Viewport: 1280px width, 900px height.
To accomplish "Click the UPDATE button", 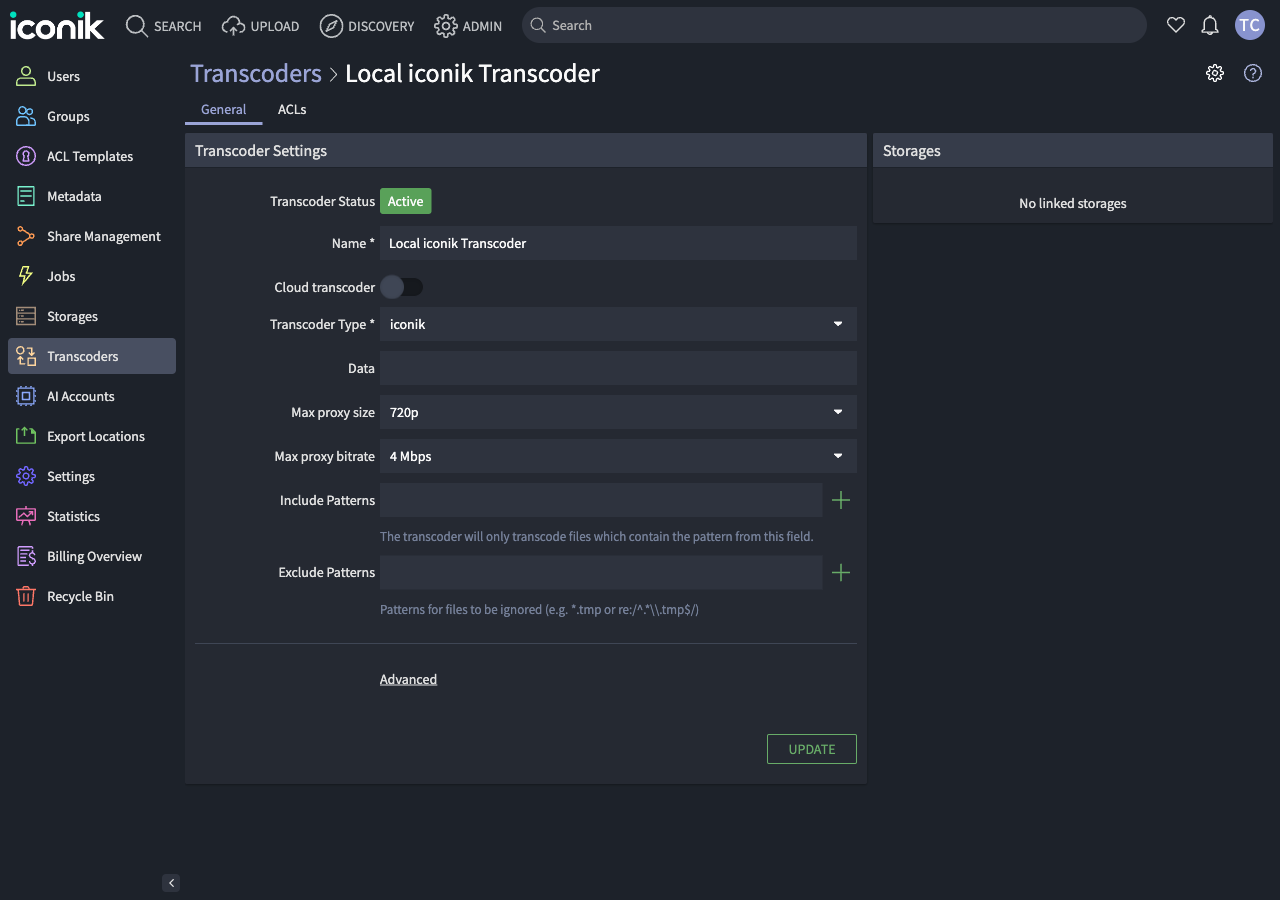I will click(x=811, y=748).
